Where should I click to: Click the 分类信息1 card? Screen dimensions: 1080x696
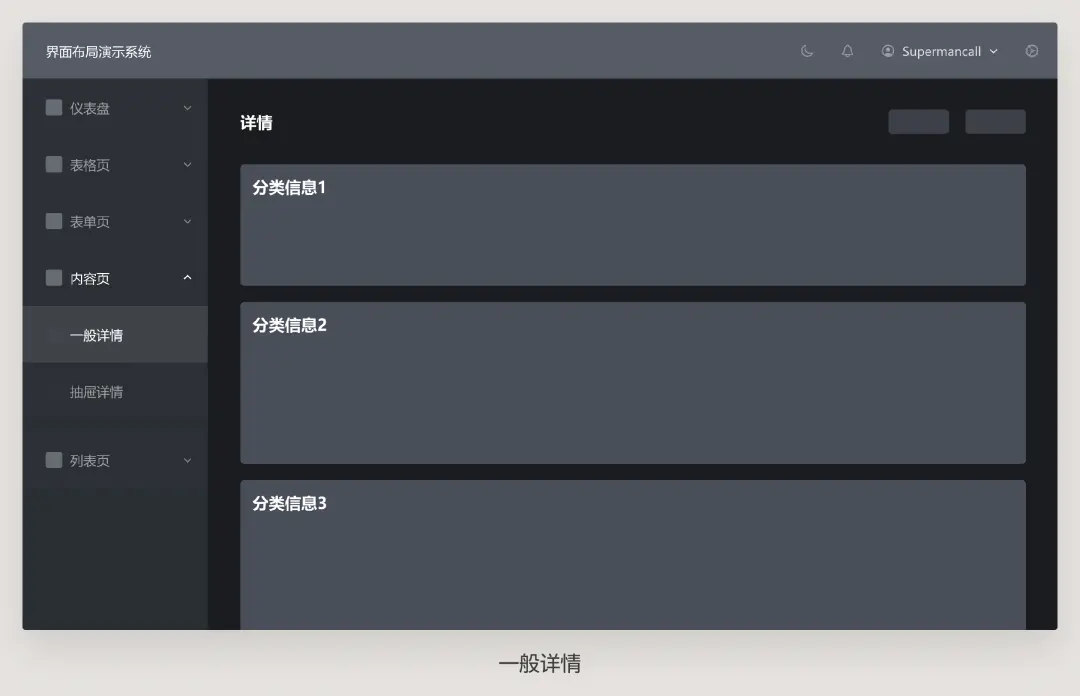633,225
